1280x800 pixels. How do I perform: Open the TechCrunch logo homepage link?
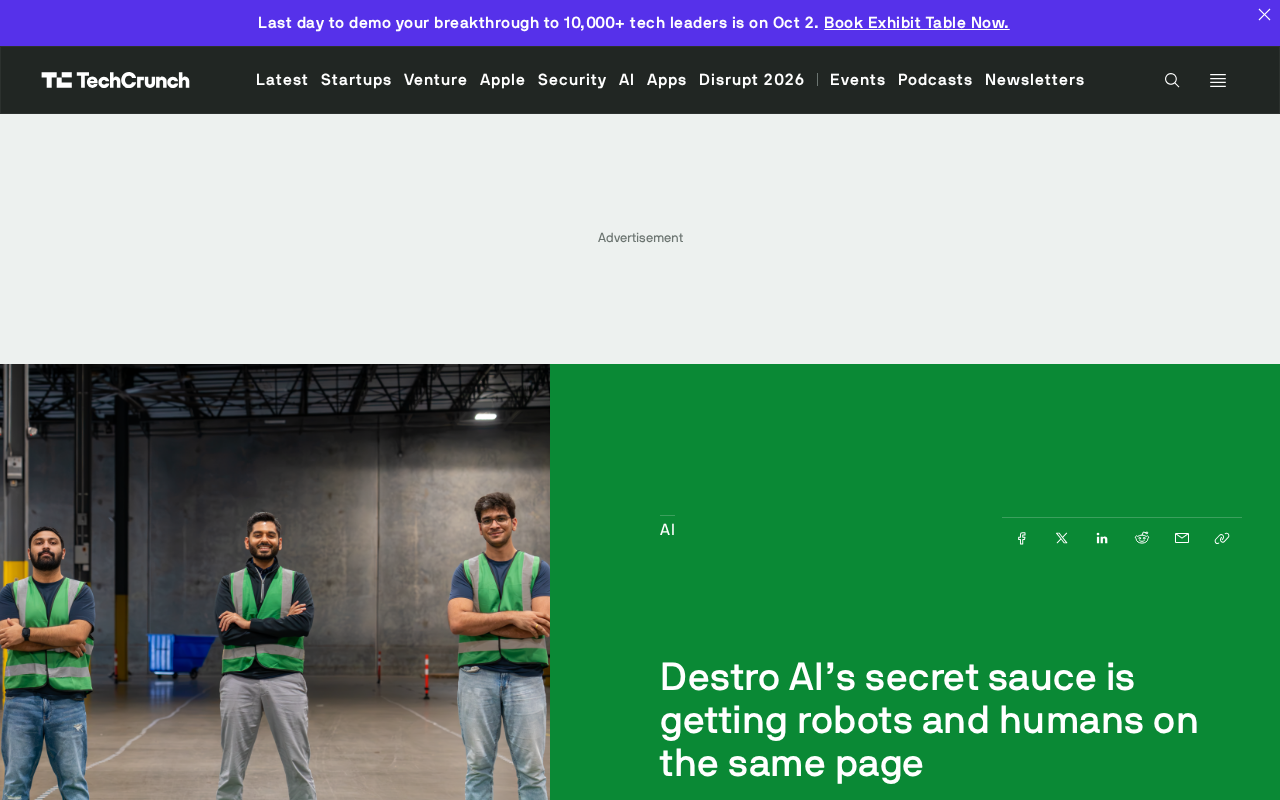coord(115,80)
